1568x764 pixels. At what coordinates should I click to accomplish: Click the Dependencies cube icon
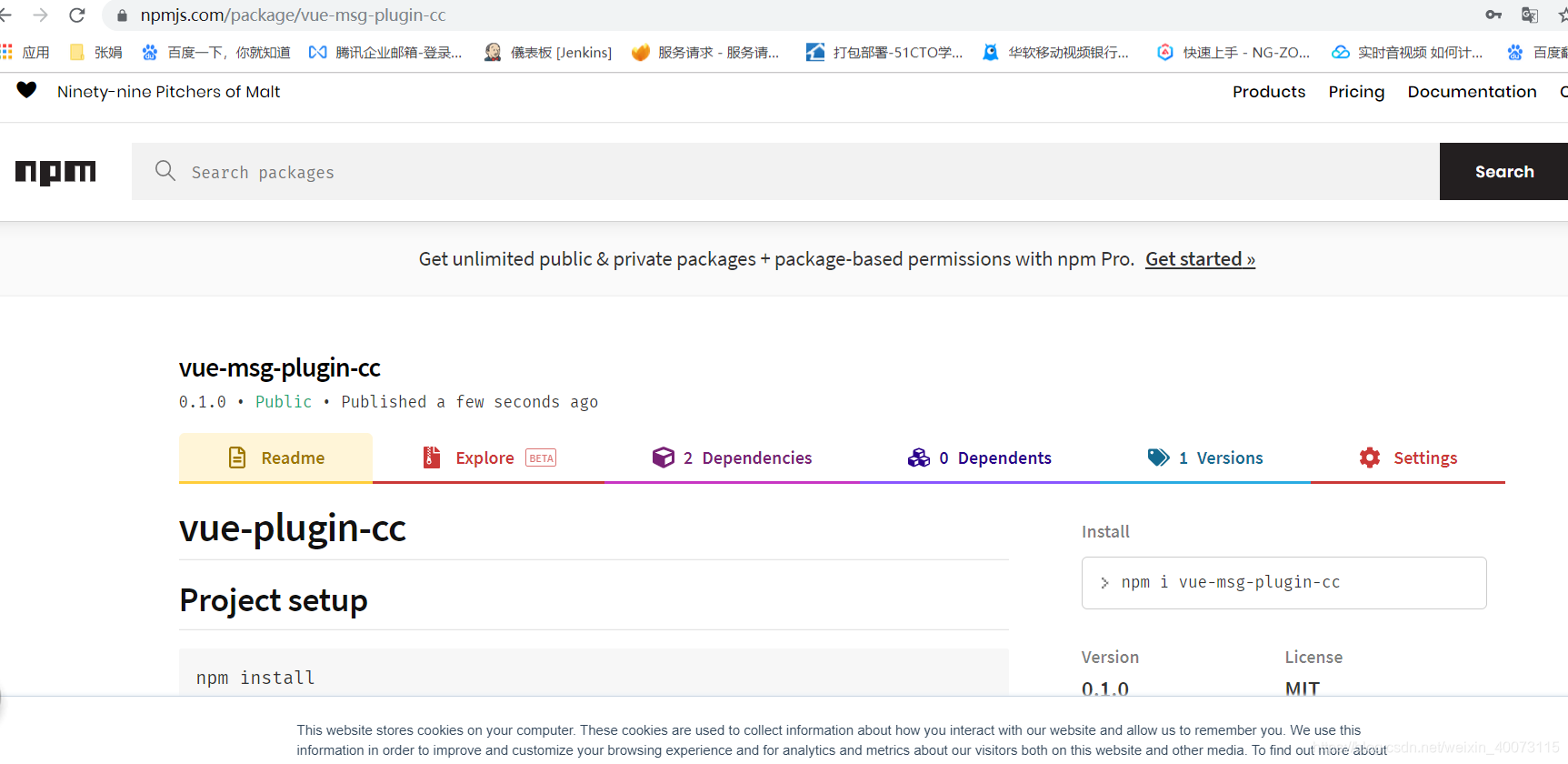[x=664, y=457]
